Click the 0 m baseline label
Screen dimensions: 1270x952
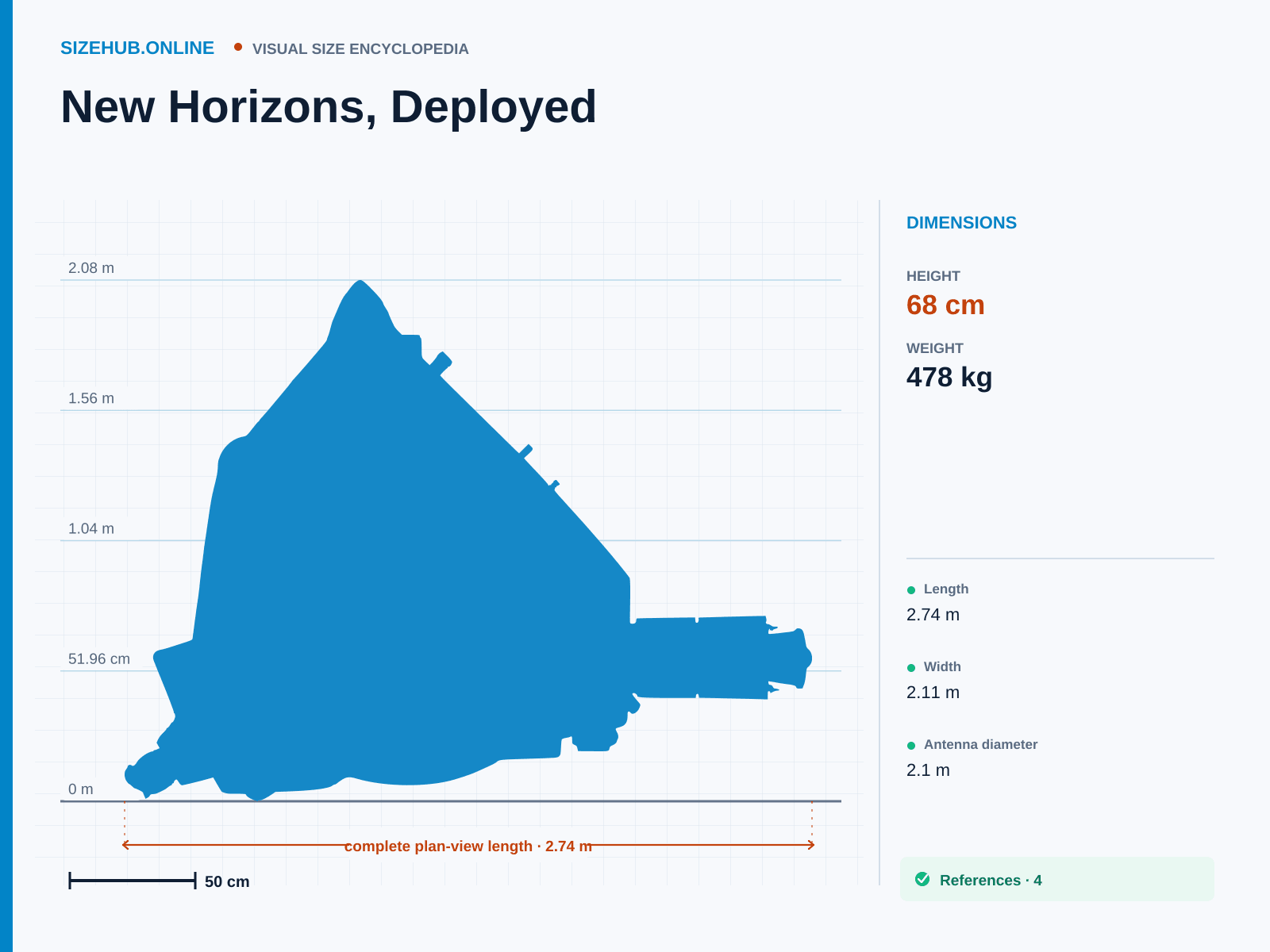coord(81,789)
